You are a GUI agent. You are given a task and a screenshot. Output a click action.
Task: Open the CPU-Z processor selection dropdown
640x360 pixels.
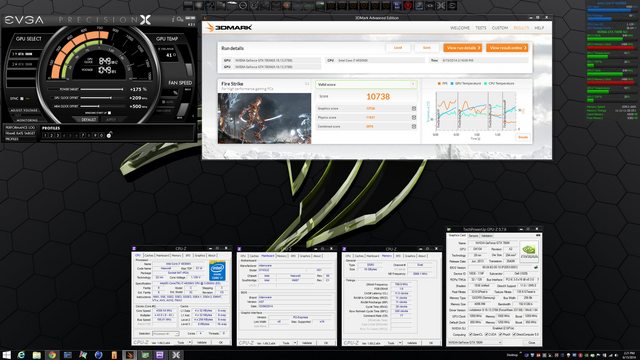pyautogui.click(x=165, y=334)
